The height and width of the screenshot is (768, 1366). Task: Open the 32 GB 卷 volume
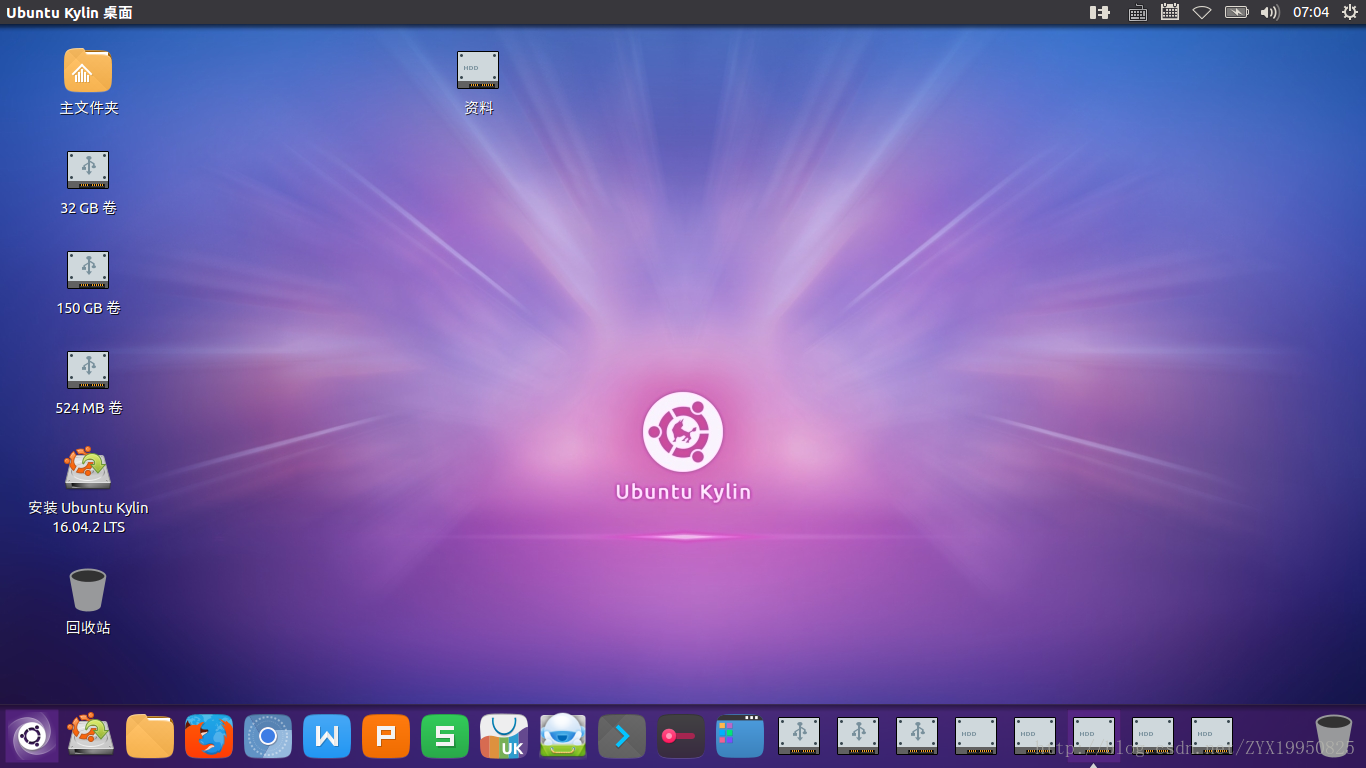(88, 170)
